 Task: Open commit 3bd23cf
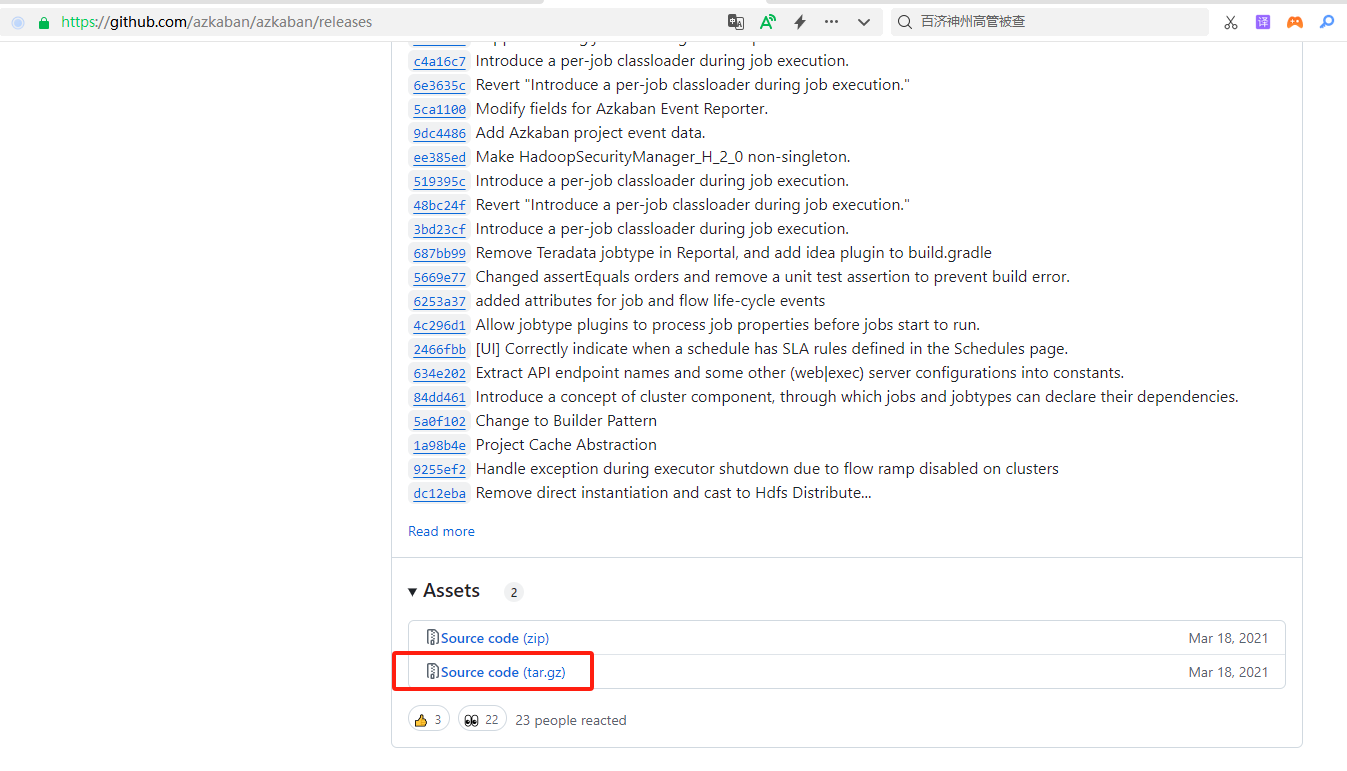pyautogui.click(x=440, y=230)
